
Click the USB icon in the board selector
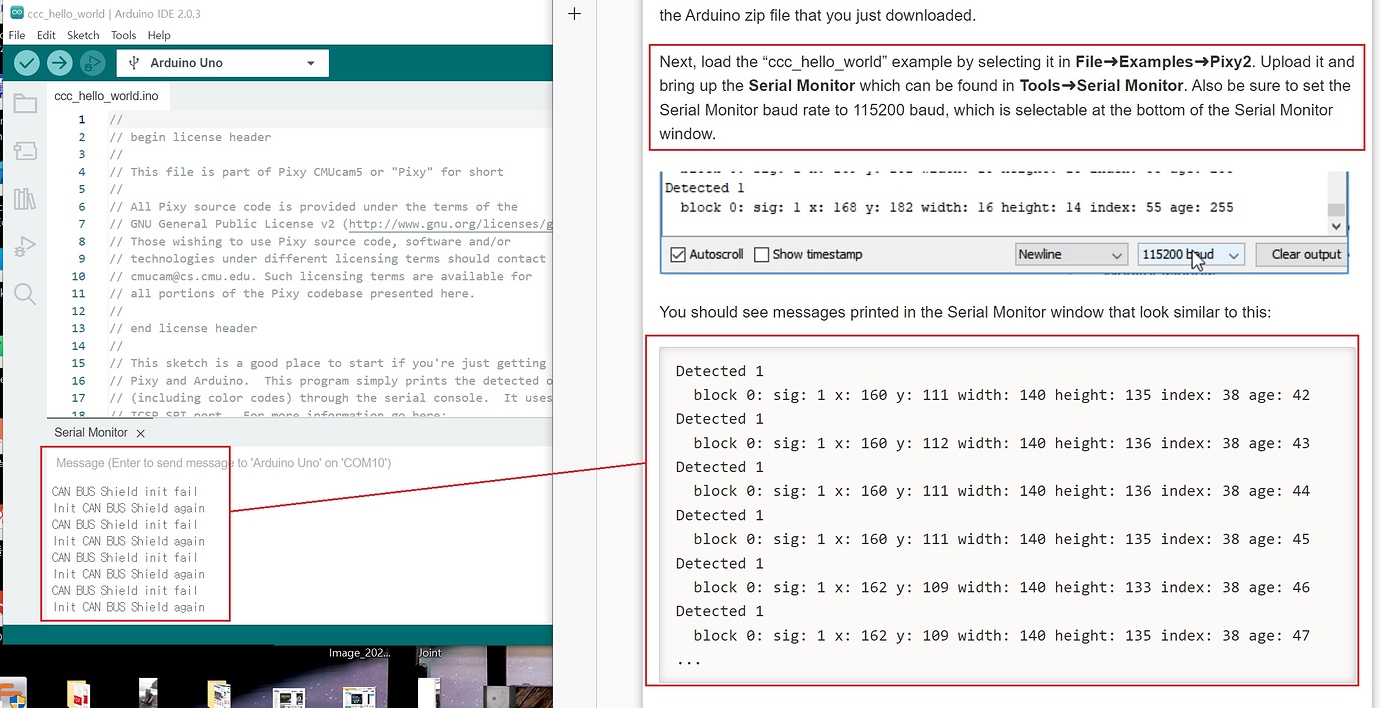pos(133,62)
